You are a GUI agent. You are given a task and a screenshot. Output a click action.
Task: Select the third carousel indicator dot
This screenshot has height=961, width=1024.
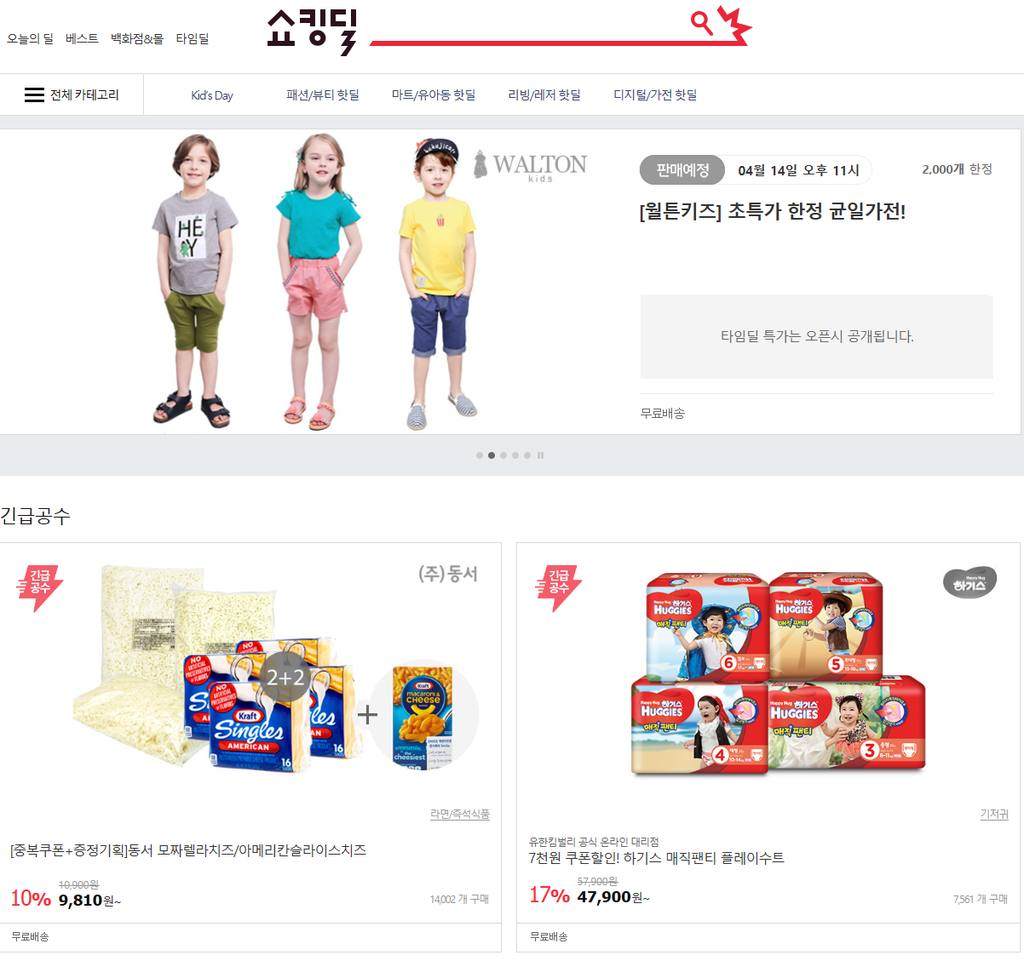coord(503,455)
